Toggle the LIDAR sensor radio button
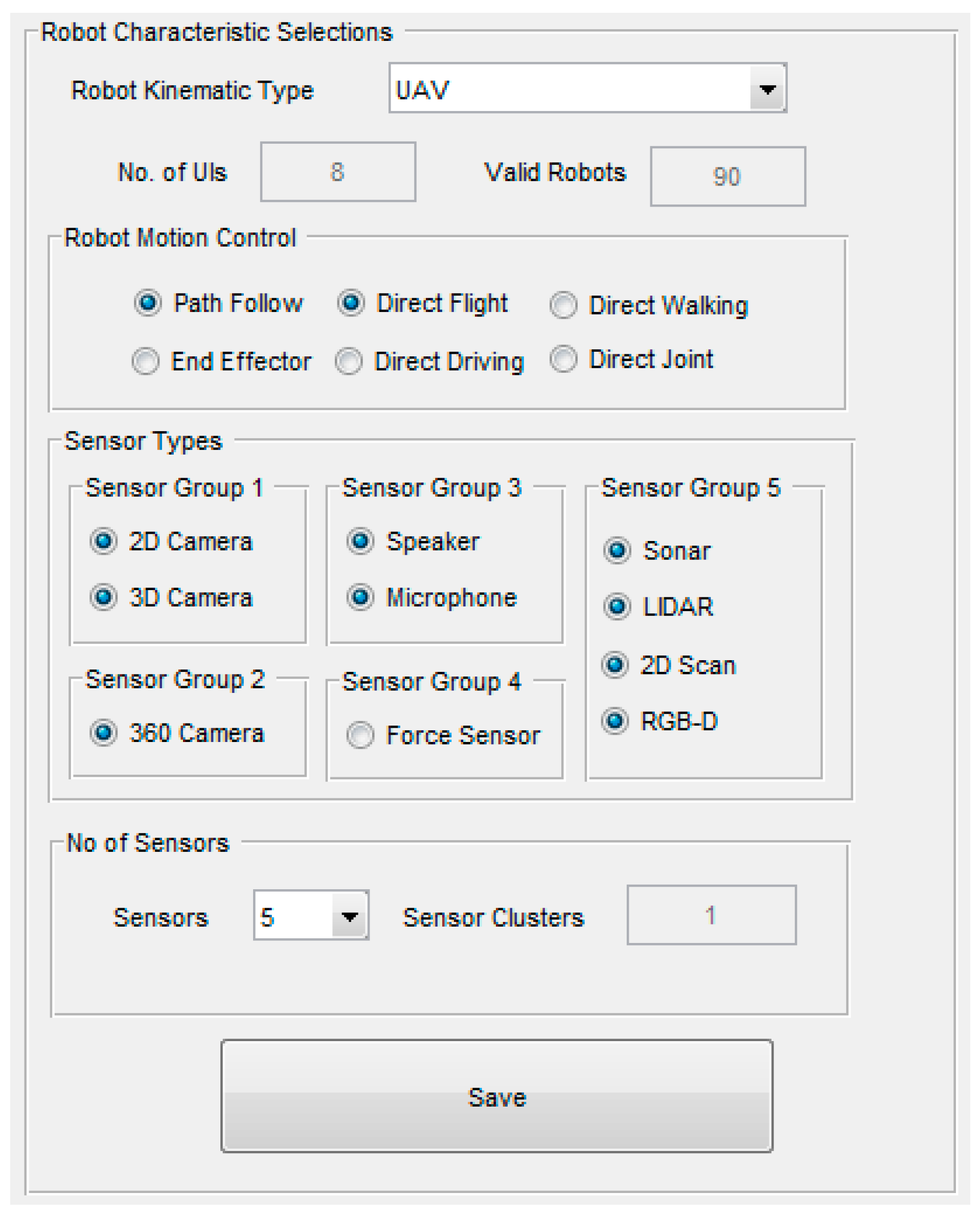The image size is (980, 1216). (617, 606)
